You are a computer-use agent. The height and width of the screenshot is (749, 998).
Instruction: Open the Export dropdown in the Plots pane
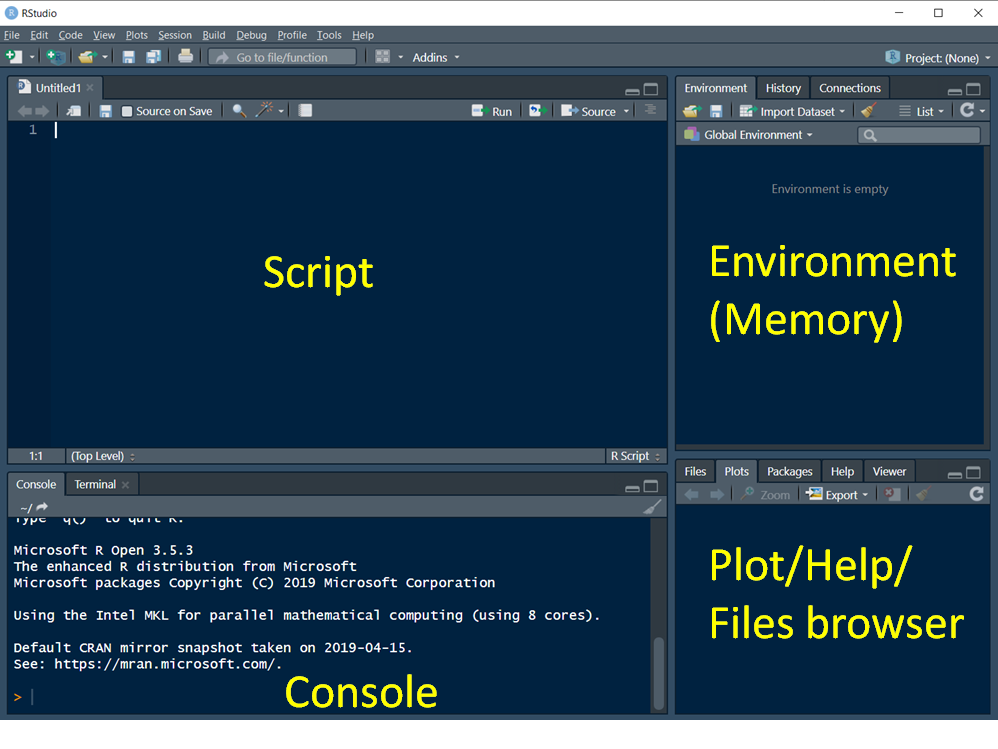837,494
